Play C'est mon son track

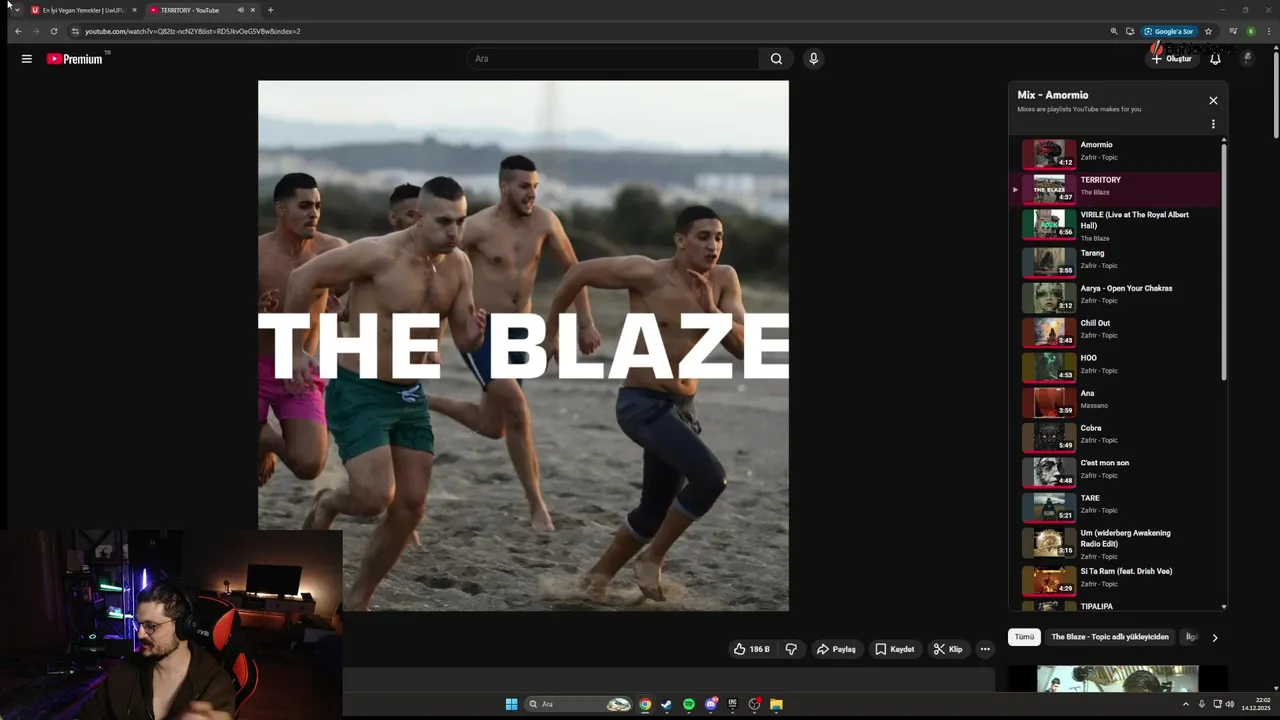[1115, 471]
